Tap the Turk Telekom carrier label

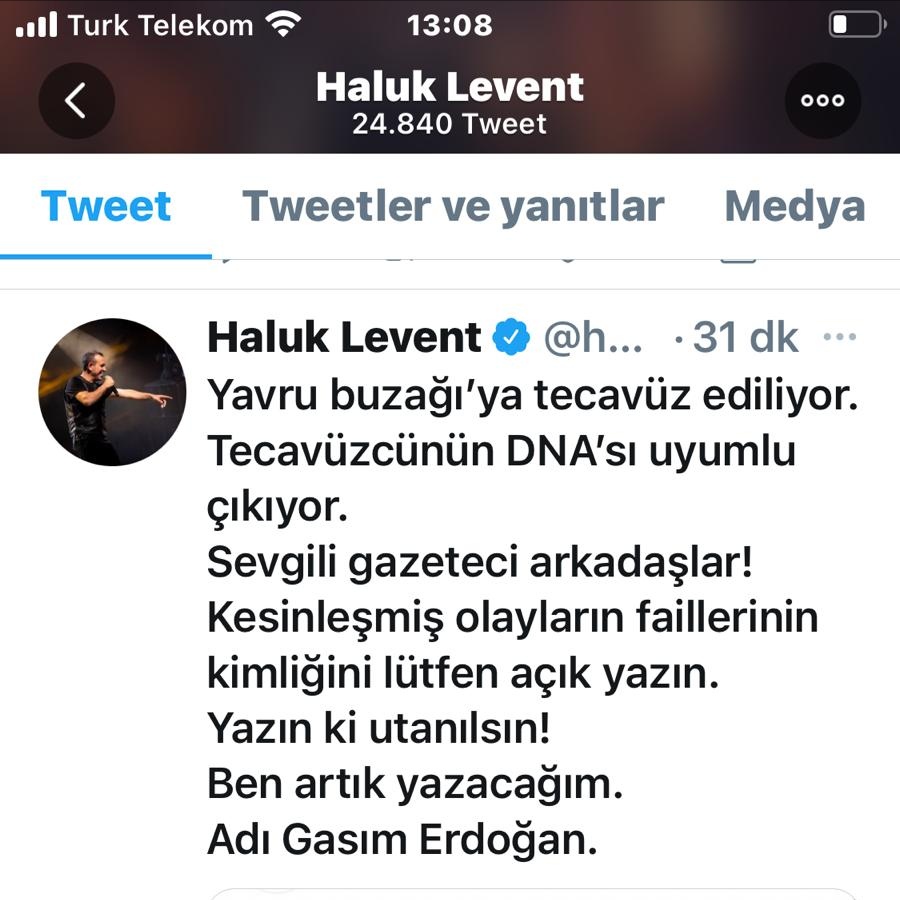[160, 25]
